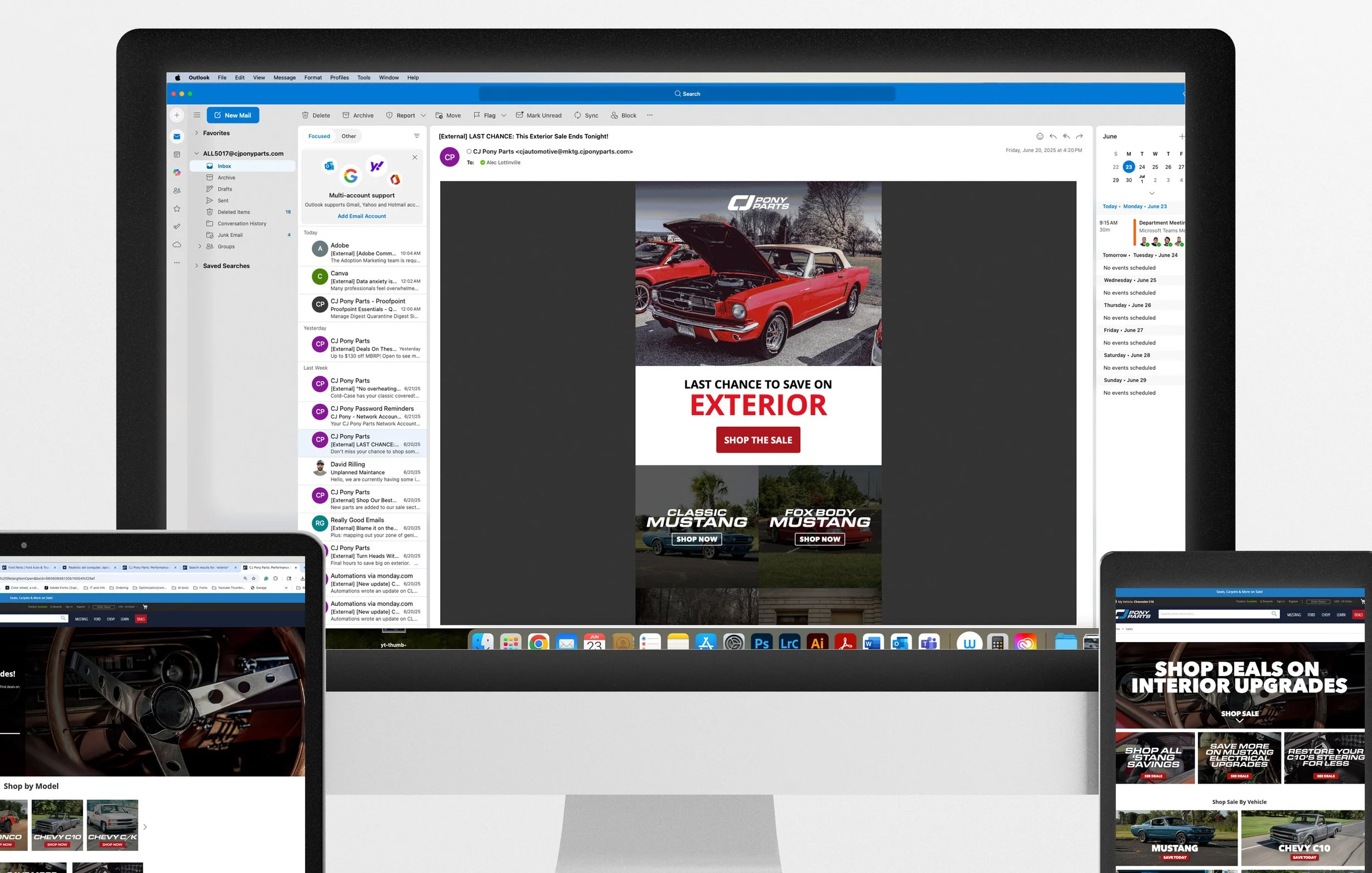Click Lightroom Classic icon in Dock
Screen dimensions: 1372x873
[789, 643]
